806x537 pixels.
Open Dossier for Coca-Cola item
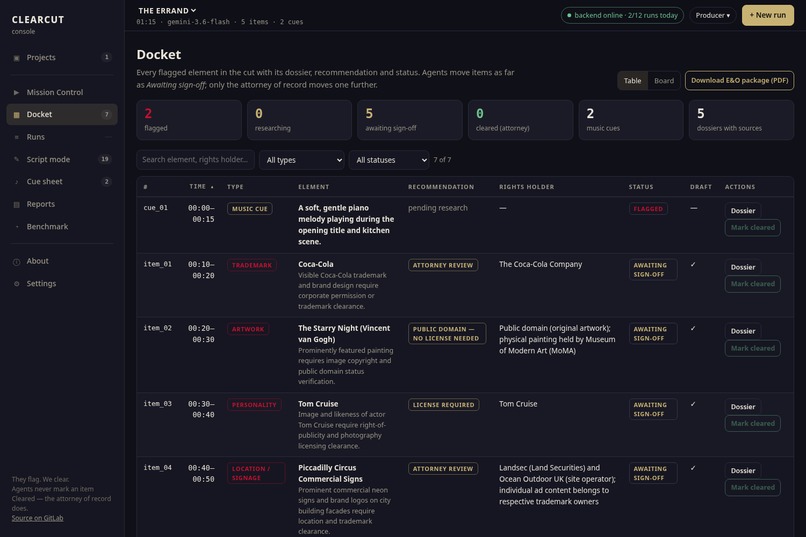click(x=743, y=267)
